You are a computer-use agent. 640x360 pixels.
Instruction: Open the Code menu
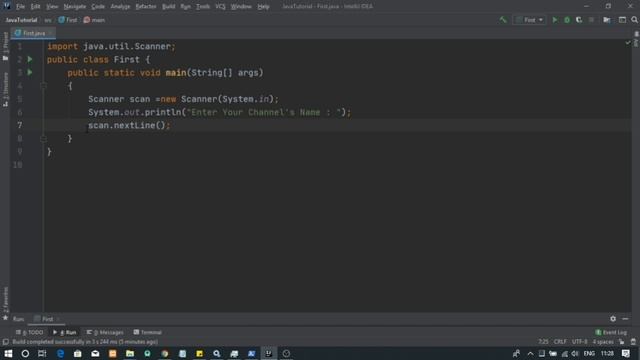98,7
